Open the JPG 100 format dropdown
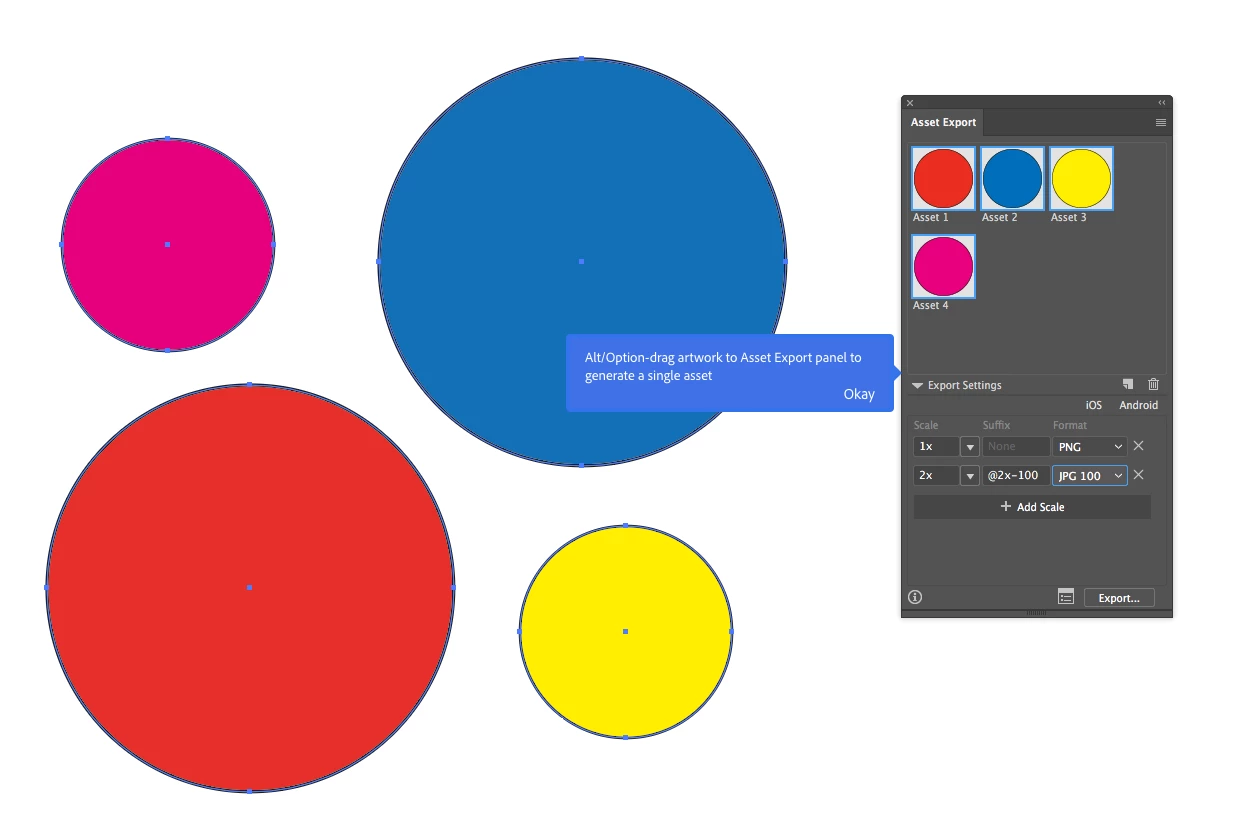This screenshot has width=1253, height=825. (x=1090, y=476)
